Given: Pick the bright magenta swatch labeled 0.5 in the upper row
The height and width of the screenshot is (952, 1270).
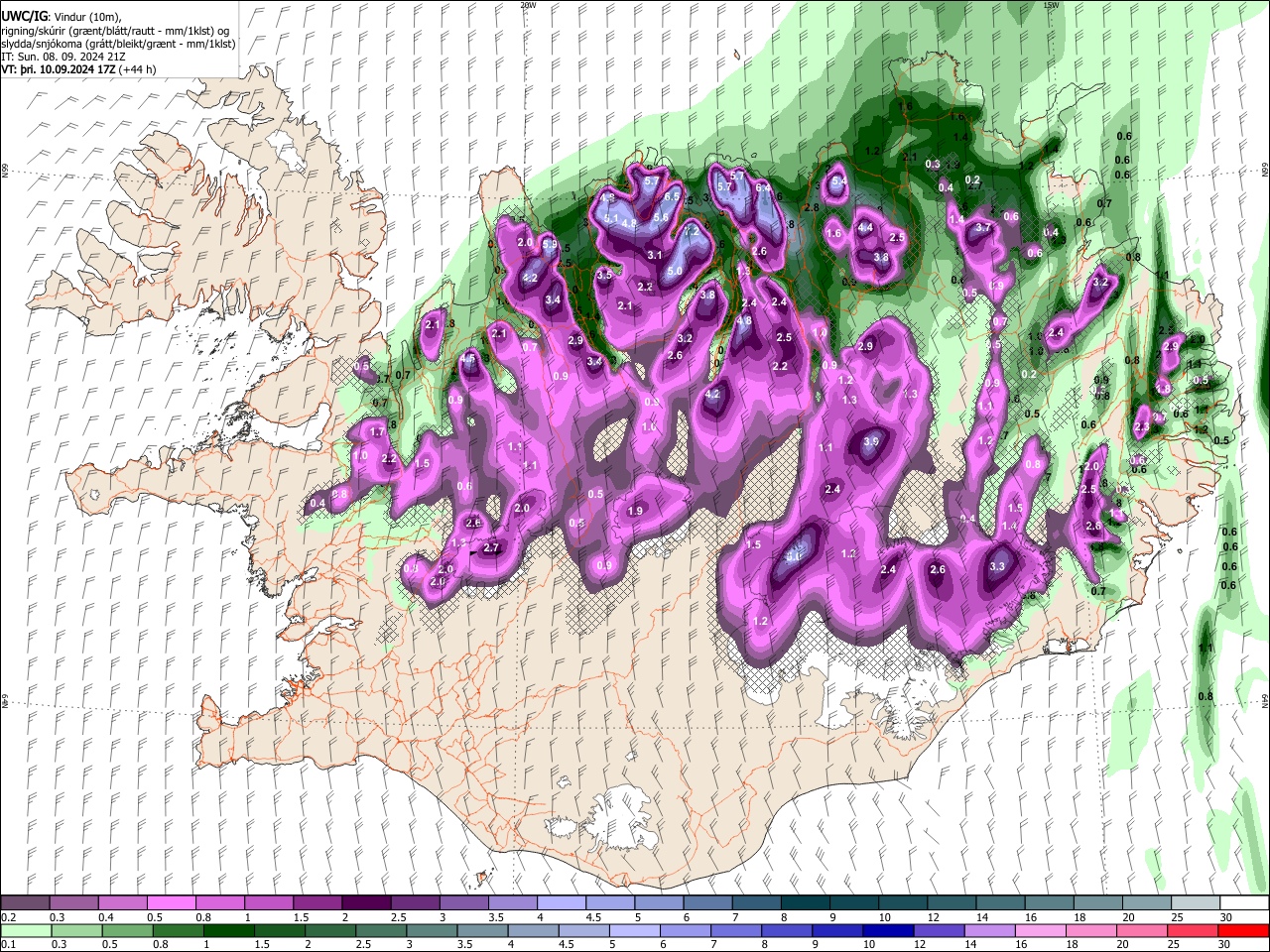Looking at the screenshot, I should tap(171, 903).
